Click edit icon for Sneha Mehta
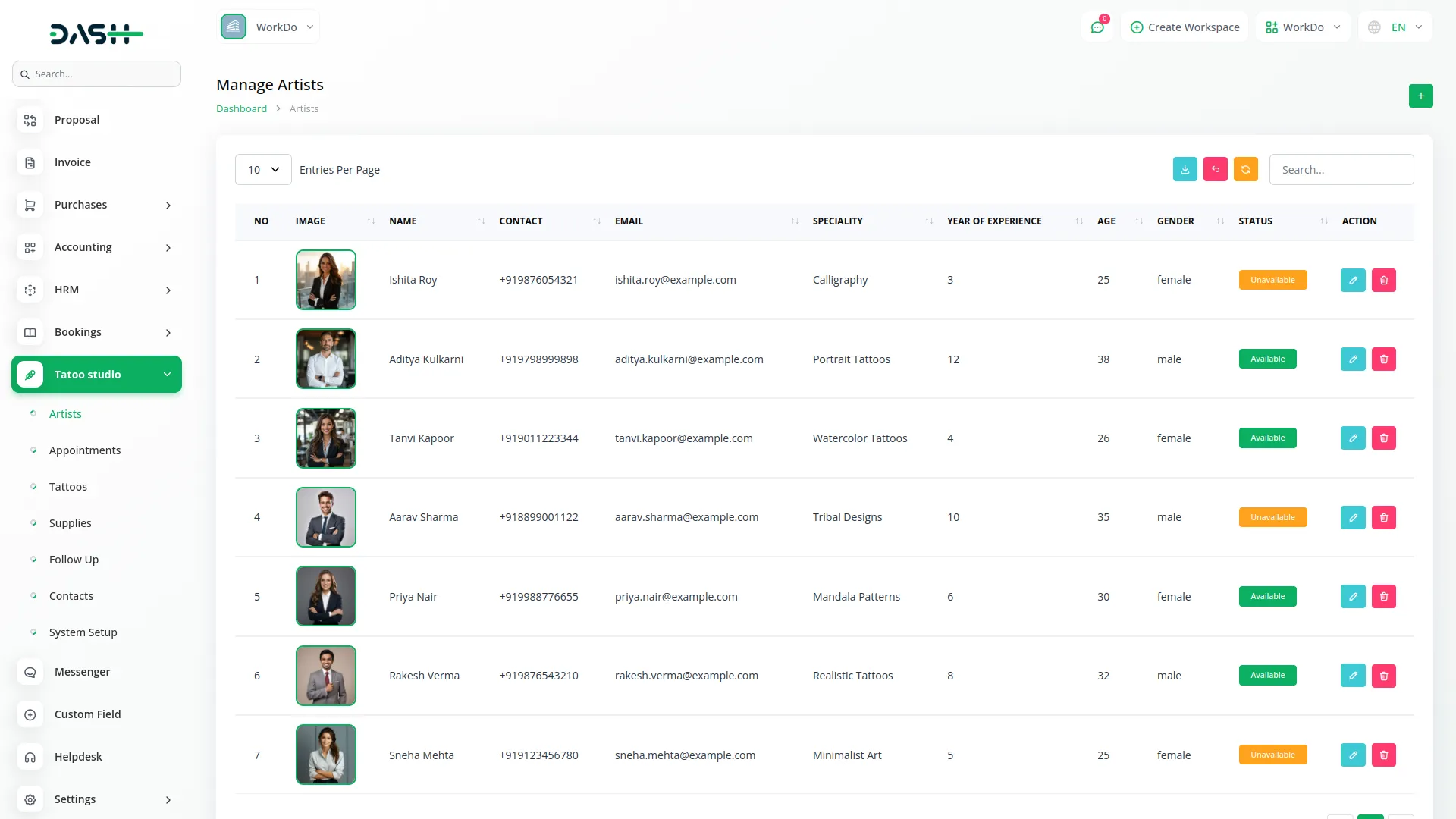The image size is (1456, 819). click(1352, 755)
